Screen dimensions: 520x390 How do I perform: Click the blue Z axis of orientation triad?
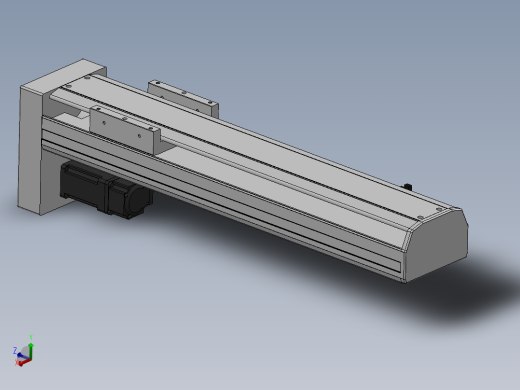pyautogui.click(x=21, y=356)
